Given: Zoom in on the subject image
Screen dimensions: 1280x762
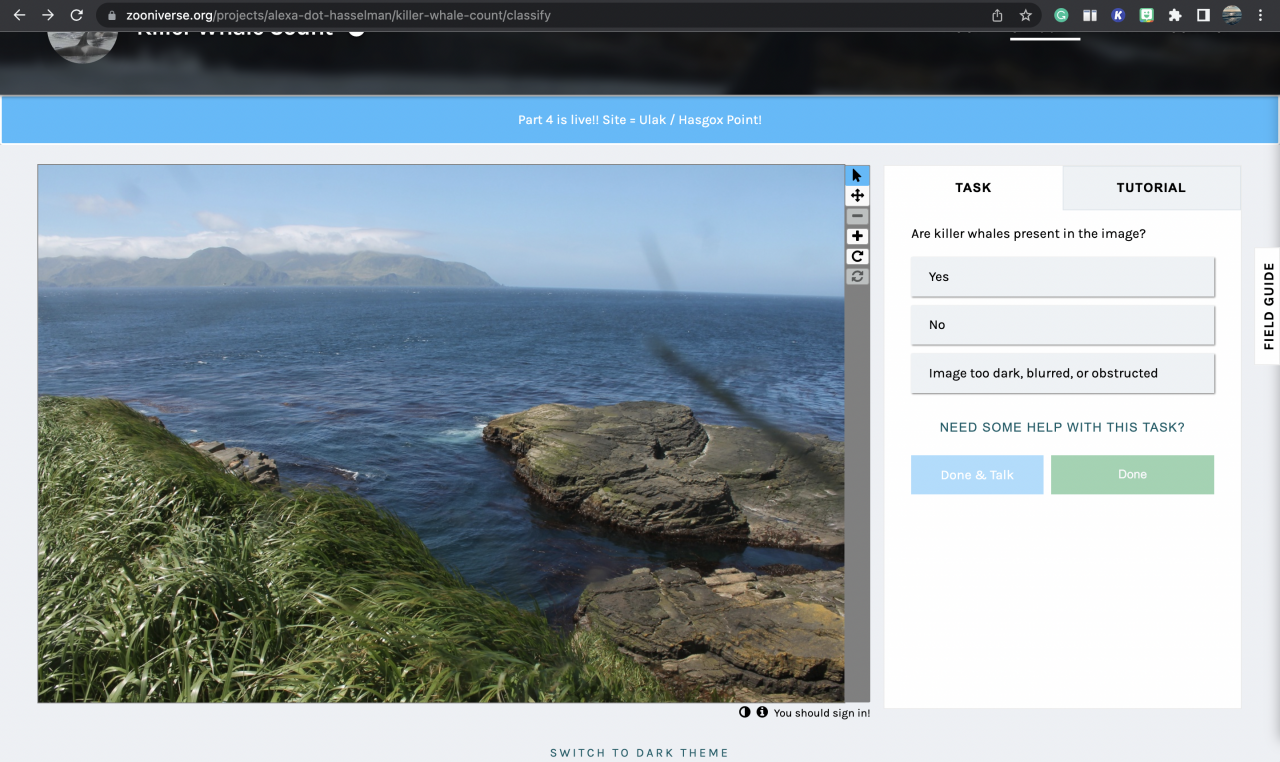Looking at the screenshot, I should [857, 236].
